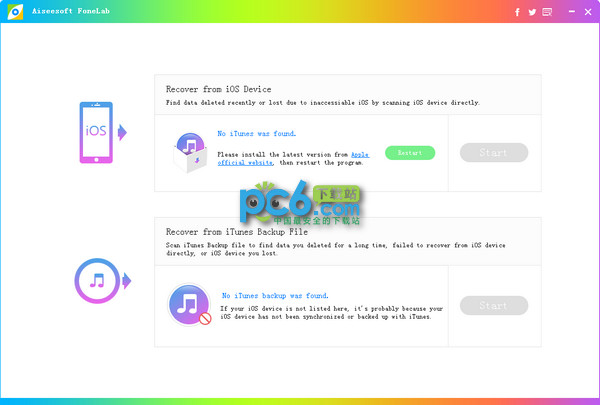Click the 'No iTunes backup was found.' message

275,296
